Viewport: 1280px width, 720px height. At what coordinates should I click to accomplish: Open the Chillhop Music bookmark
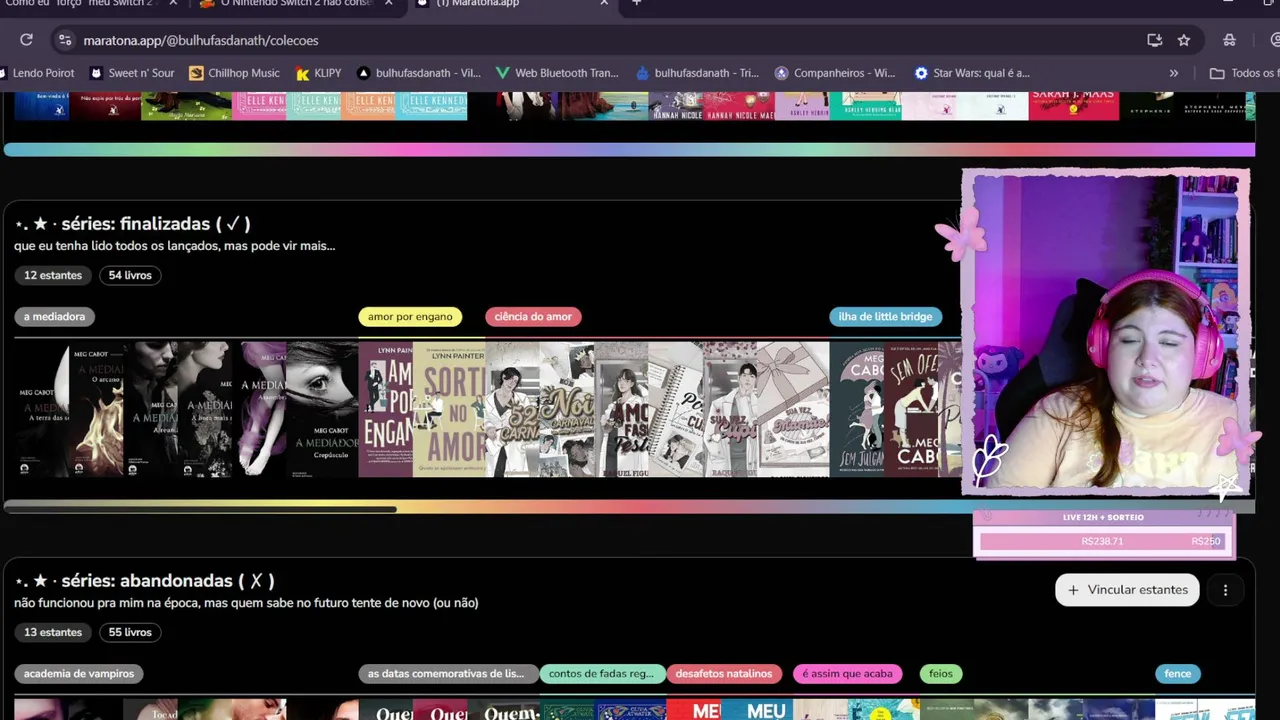235,73
